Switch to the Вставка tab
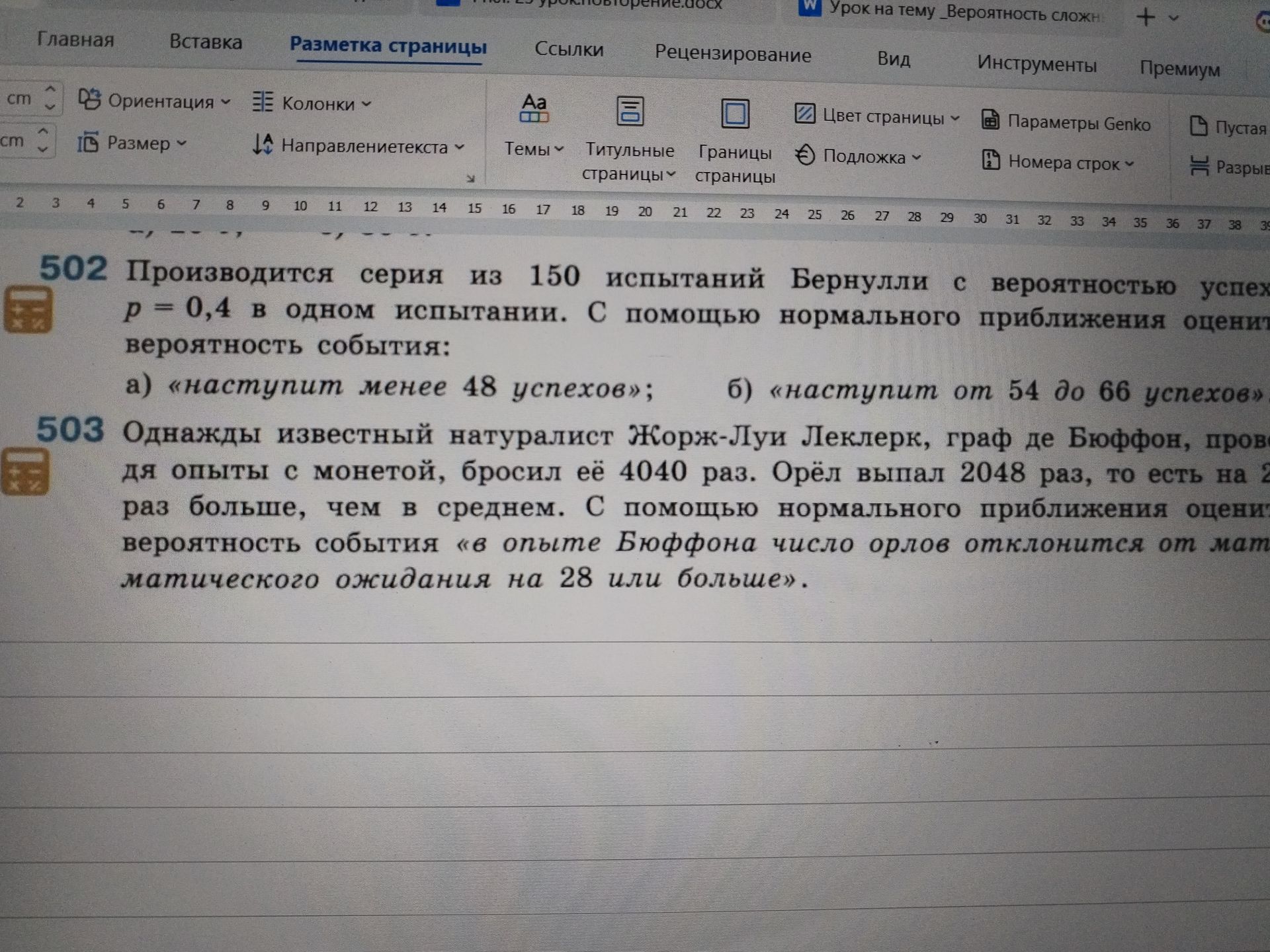 coord(206,42)
